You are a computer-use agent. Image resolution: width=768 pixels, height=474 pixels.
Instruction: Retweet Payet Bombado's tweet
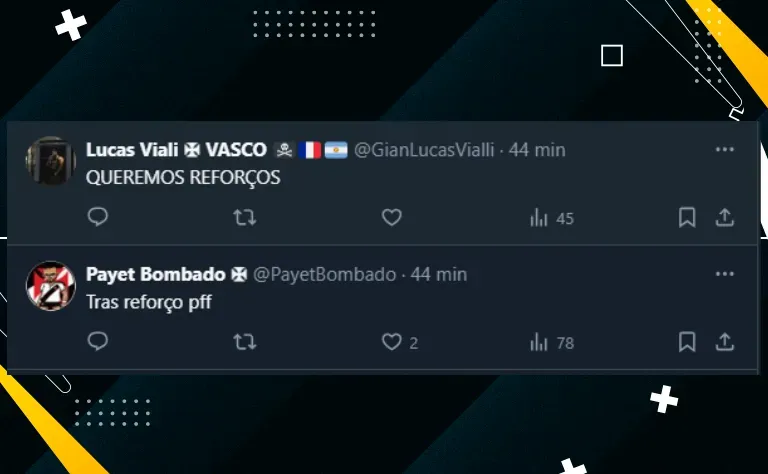coord(244,341)
